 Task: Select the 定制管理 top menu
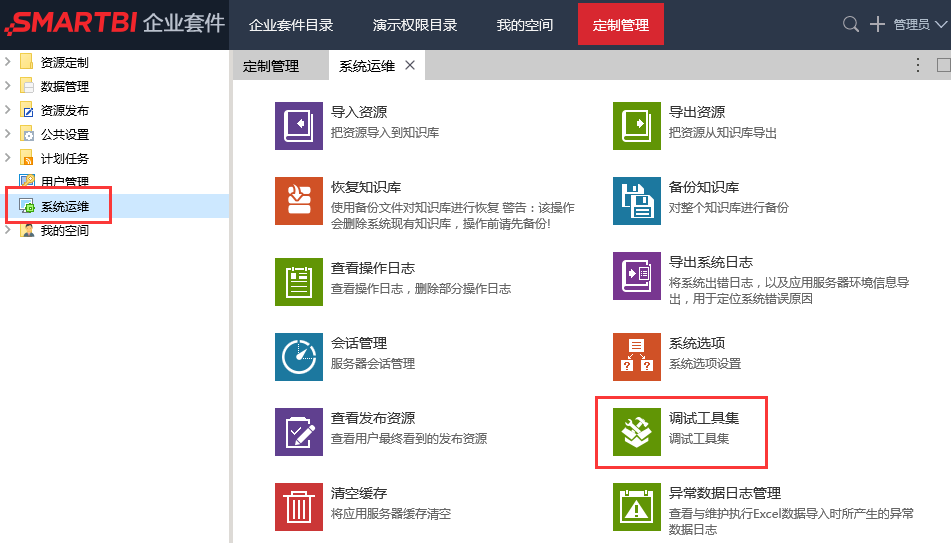tap(620, 24)
